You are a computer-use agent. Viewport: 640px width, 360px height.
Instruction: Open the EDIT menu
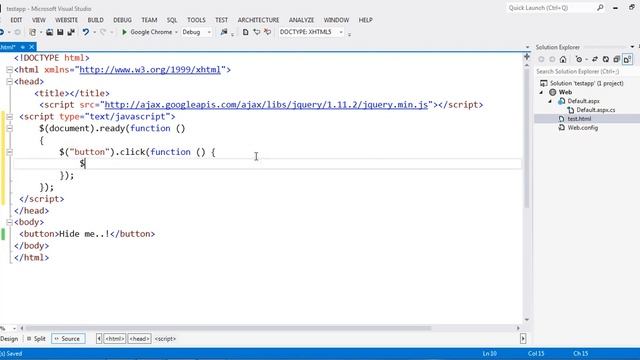click(x=16, y=20)
